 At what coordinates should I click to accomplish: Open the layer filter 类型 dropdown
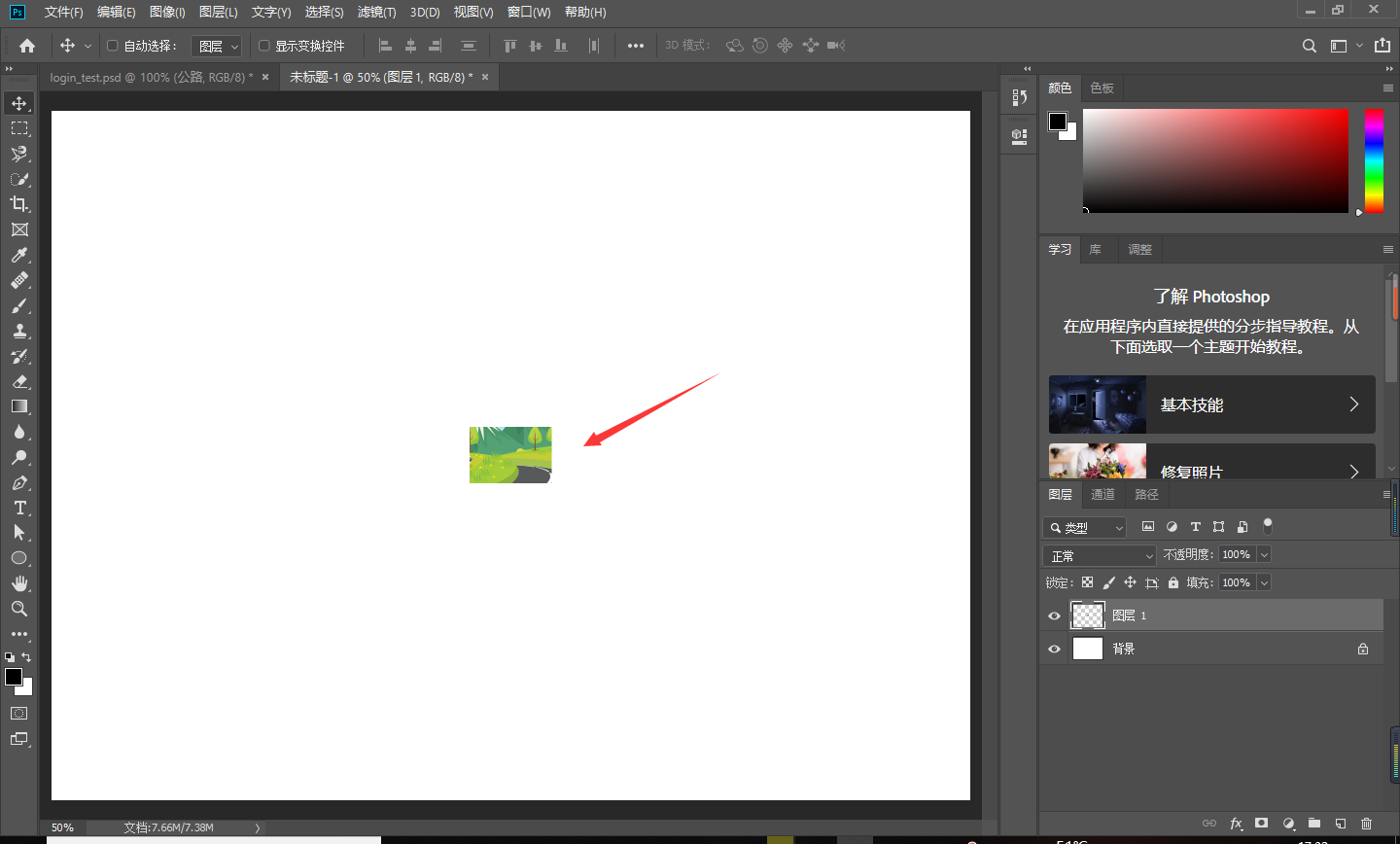[x=1085, y=527]
